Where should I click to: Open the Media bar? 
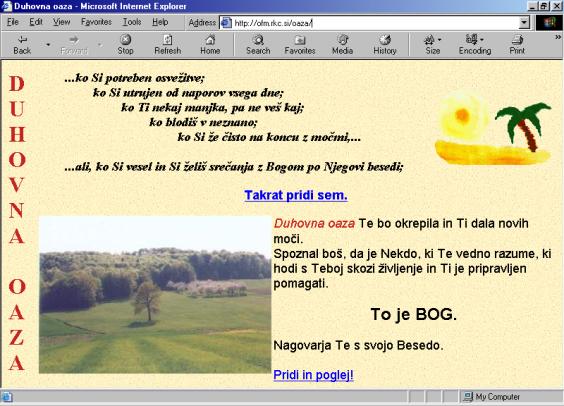[x=342, y=45]
